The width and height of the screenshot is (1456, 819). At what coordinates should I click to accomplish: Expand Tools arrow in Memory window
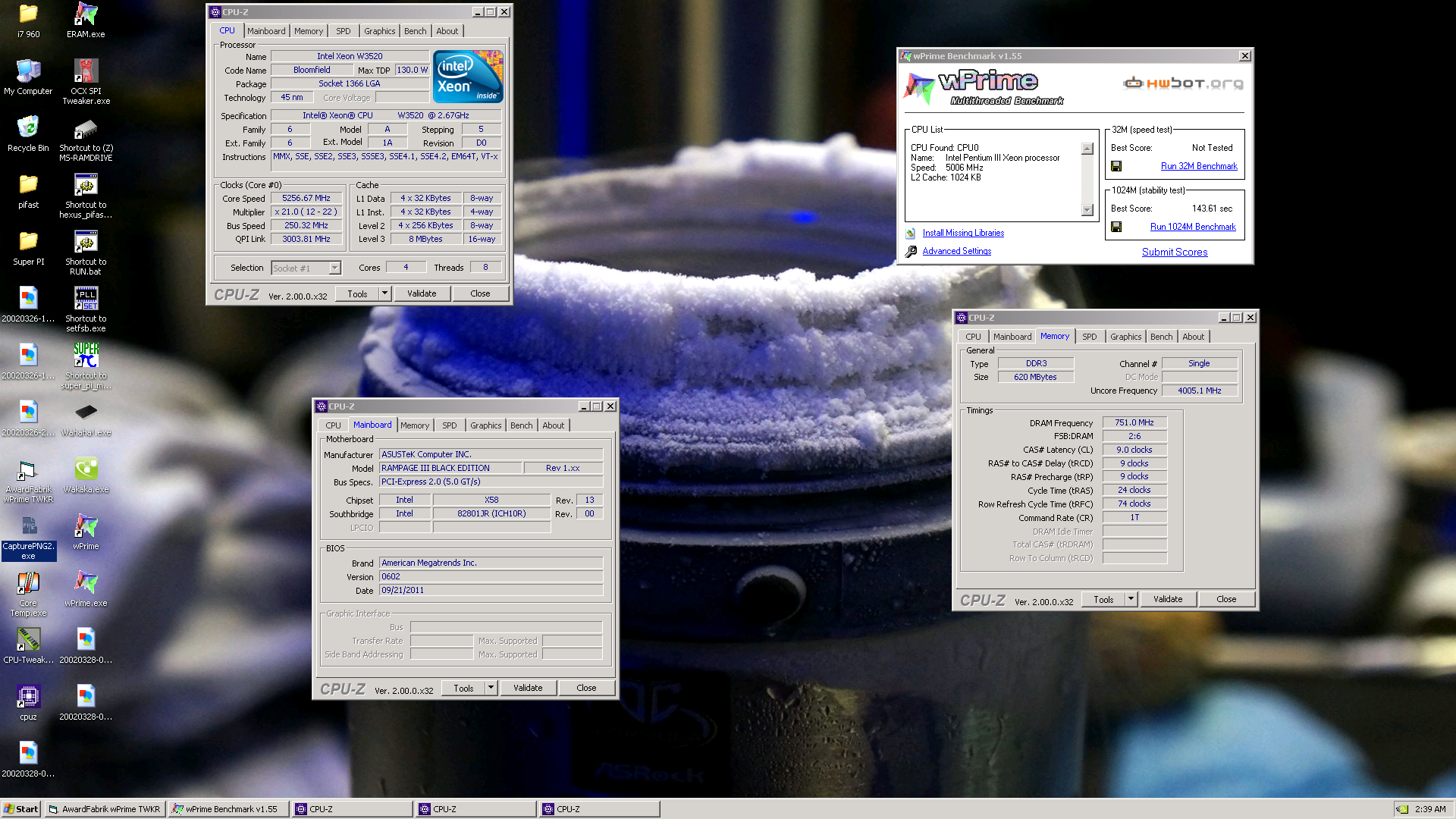click(x=1131, y=599)
